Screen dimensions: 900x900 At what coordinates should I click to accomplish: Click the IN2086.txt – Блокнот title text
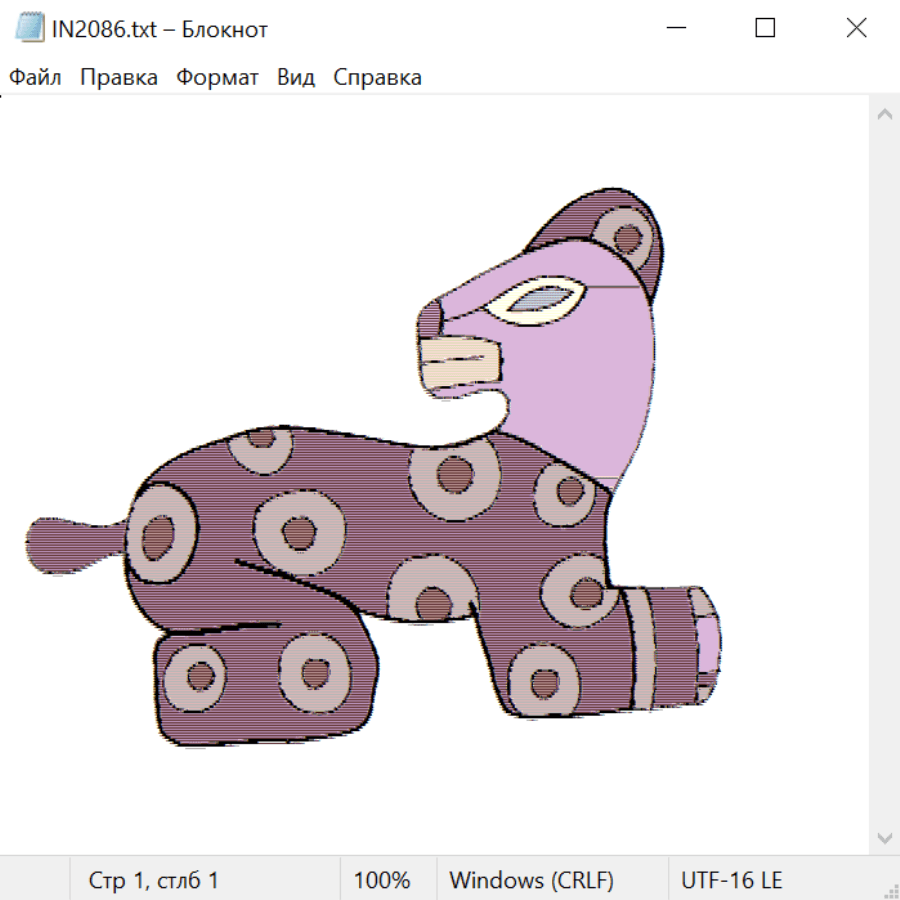pyautogui.click(x=160, y=29)
